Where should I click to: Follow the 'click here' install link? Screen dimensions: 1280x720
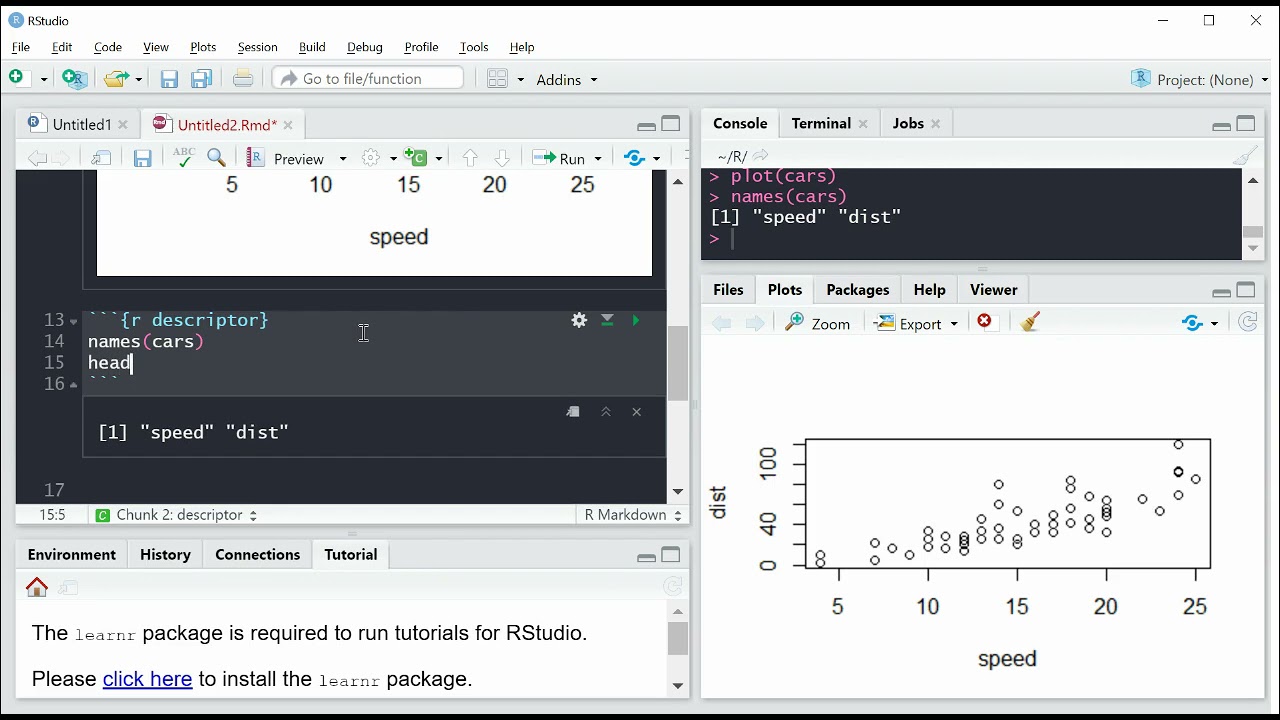pyautogui.click(x=147, y=679)
